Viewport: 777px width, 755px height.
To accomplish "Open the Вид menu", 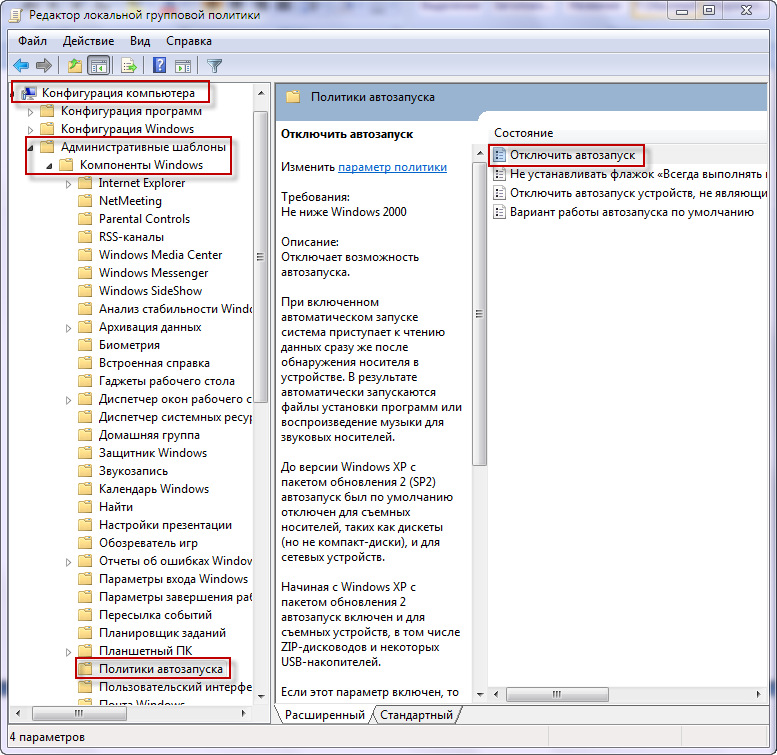I will [140, 41].
